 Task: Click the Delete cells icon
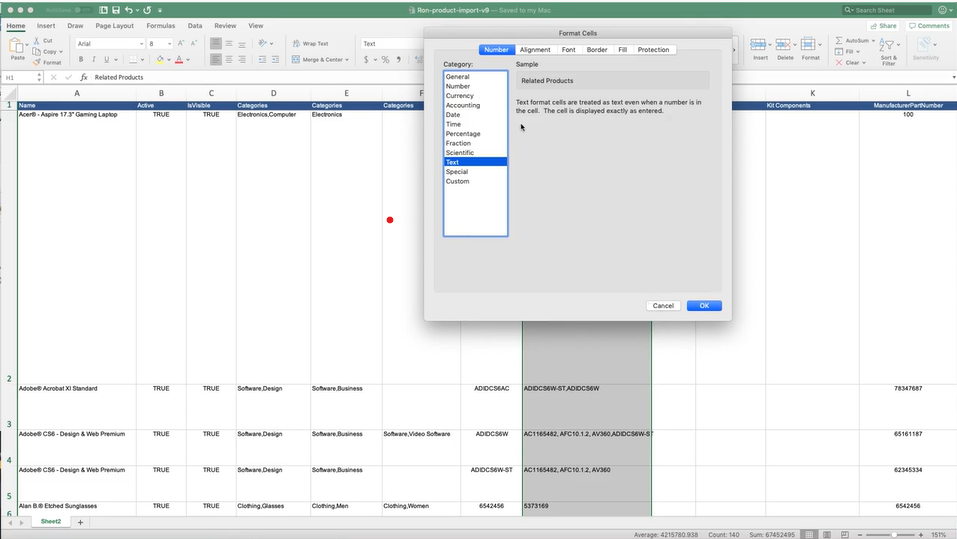coord(785,47)
